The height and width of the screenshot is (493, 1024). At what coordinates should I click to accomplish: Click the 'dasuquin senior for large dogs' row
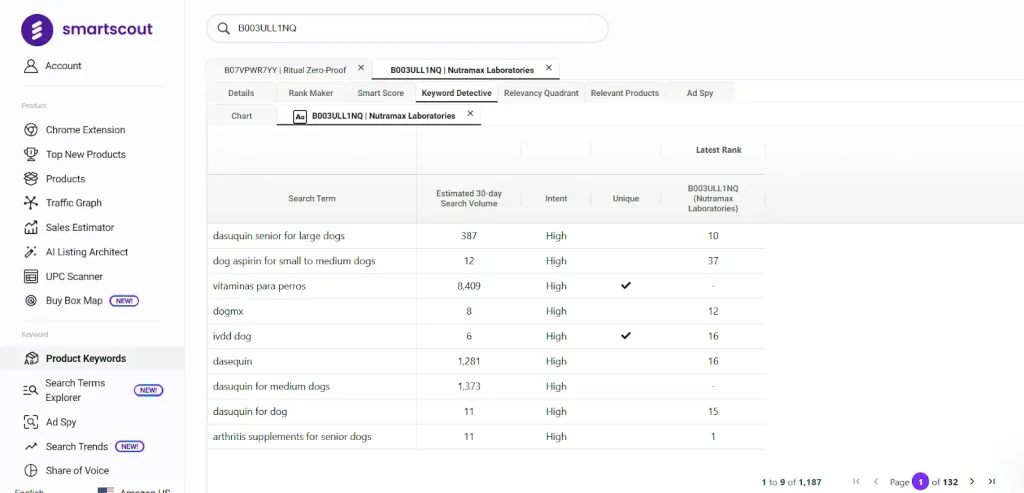[486, 236]
